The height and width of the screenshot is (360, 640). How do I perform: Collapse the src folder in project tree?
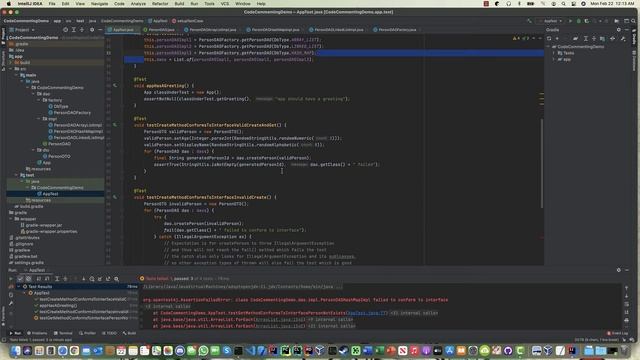point(11,69)
